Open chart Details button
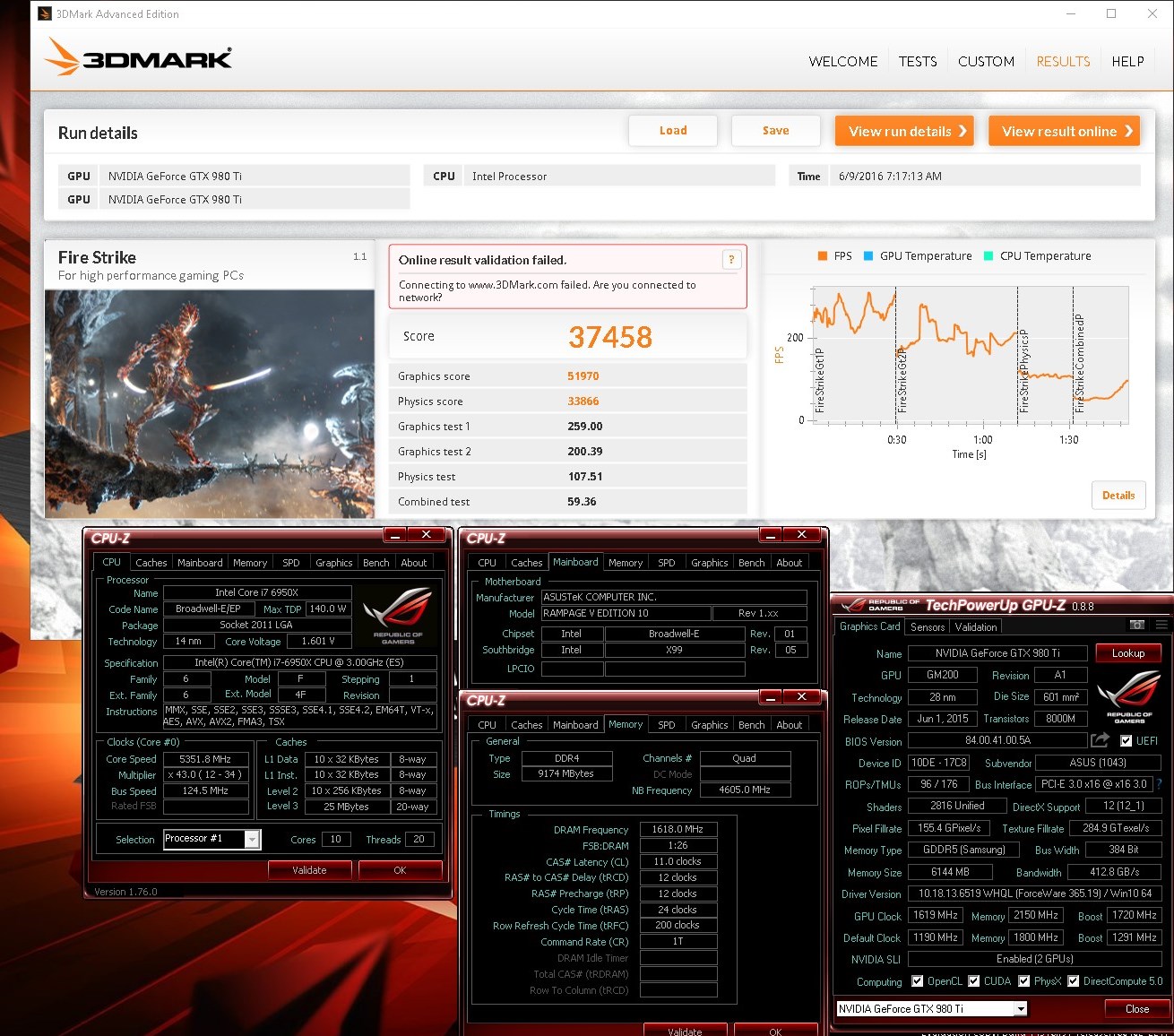Screen dimensions: 1174x1036 [x=1118, y=496]
